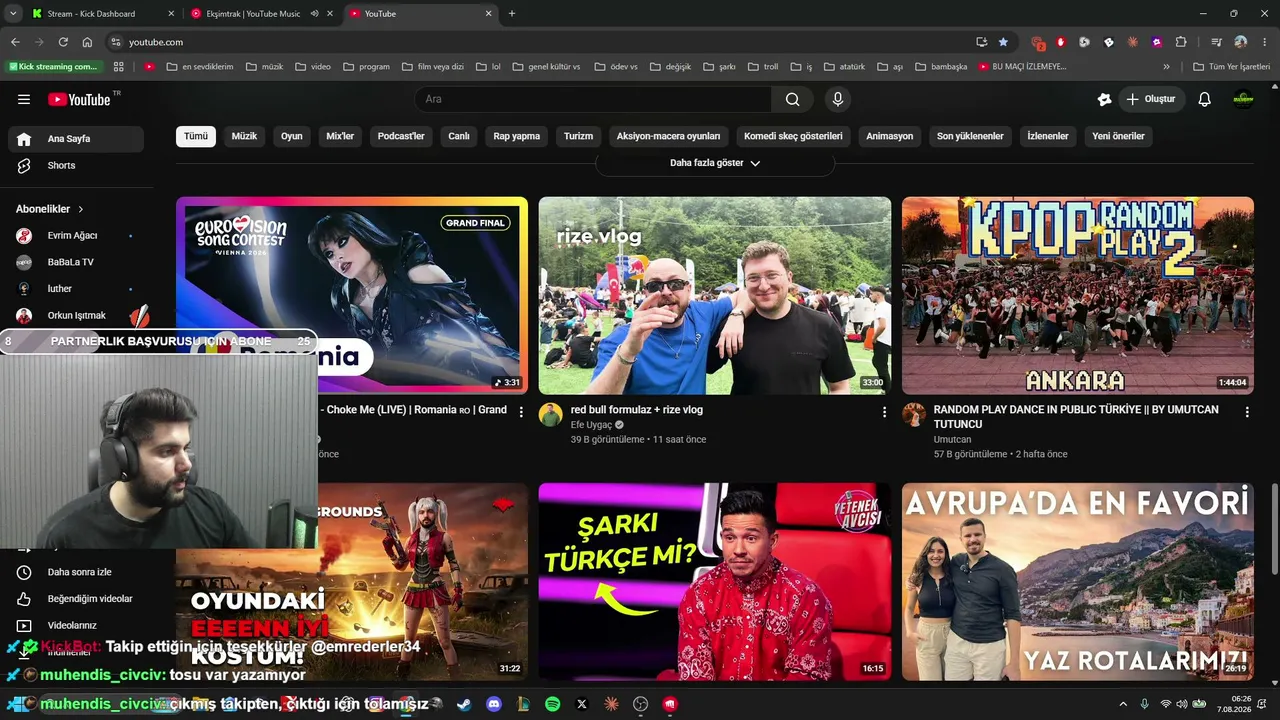1280x720 pixels.
Task: Open the sparkle icon beside Oluştur
Action: pyautogui.click(x=1104, y=99)
